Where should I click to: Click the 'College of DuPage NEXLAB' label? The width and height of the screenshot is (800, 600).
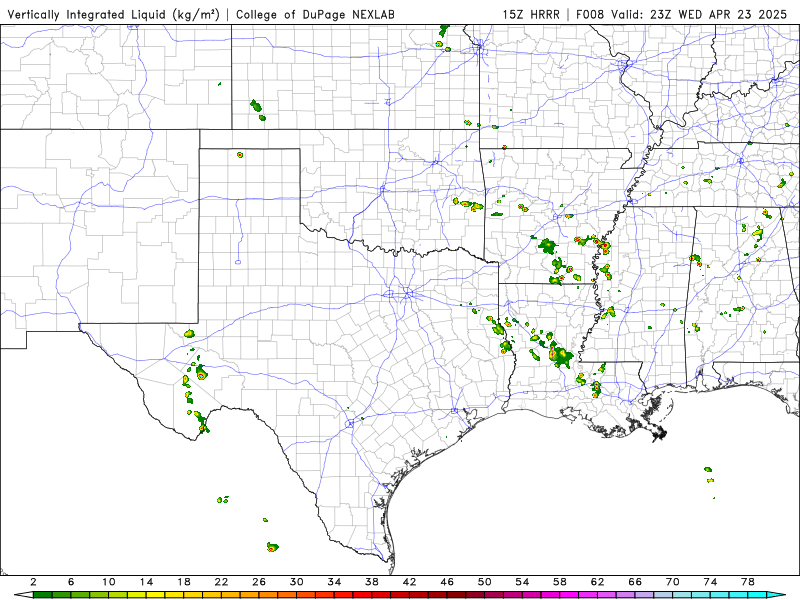[x=315, y=14]
